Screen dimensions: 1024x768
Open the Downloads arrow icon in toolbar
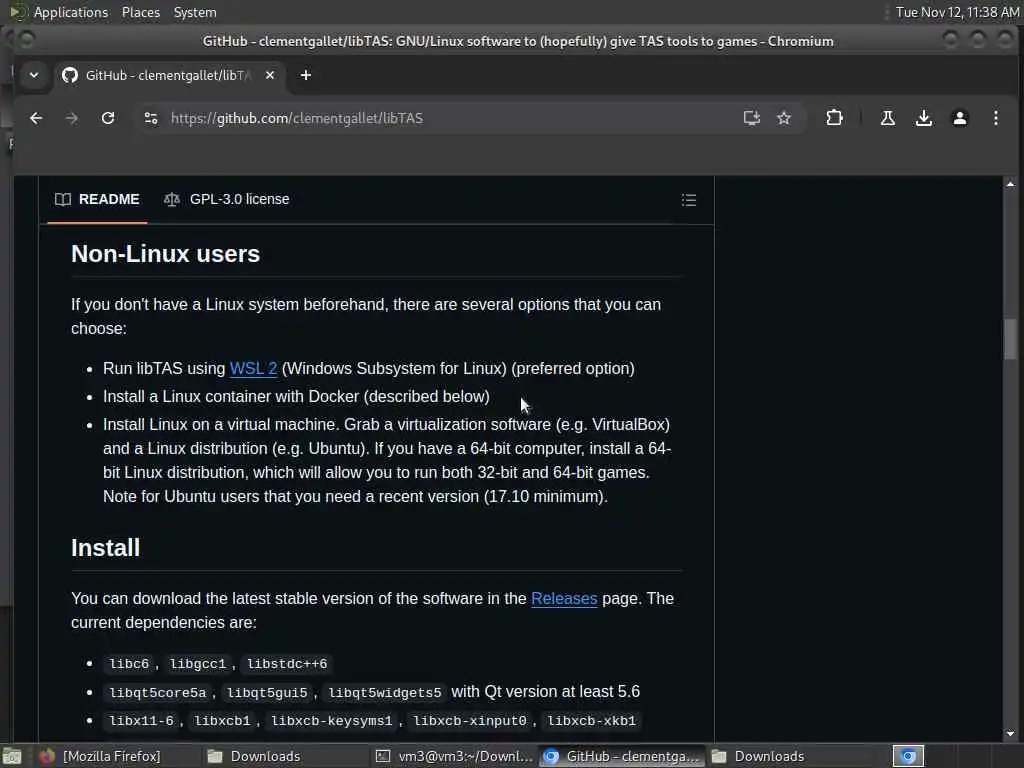(x=923, y=118)
